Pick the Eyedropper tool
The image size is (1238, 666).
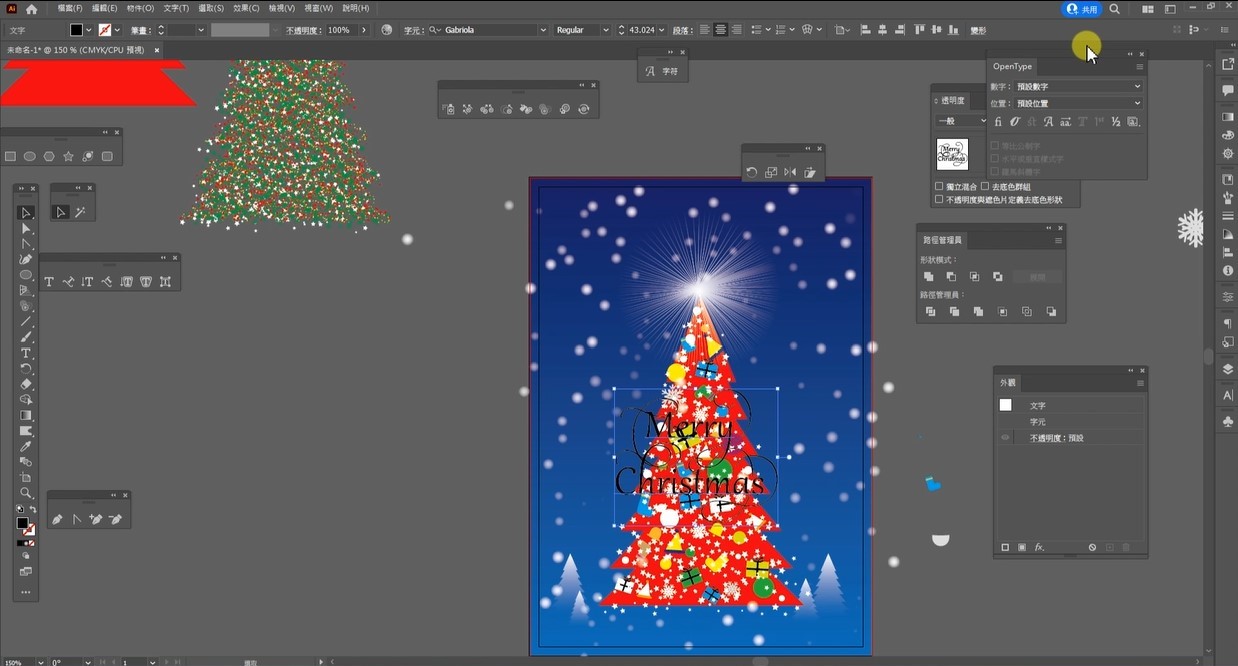click(x=26, y=447)
